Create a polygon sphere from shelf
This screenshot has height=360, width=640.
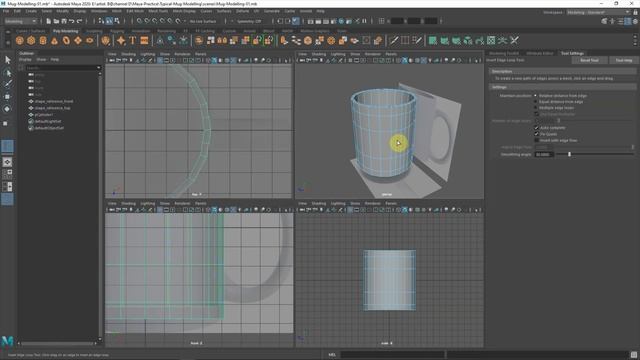[x=20, y=40]
